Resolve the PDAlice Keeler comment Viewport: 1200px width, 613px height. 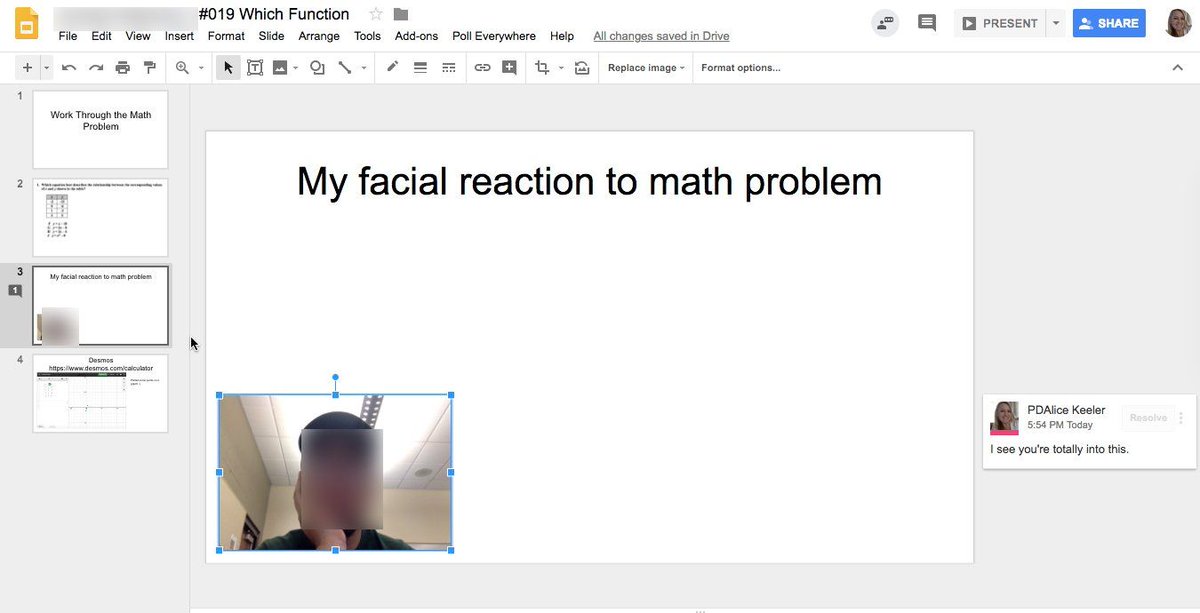[1148, 418]
